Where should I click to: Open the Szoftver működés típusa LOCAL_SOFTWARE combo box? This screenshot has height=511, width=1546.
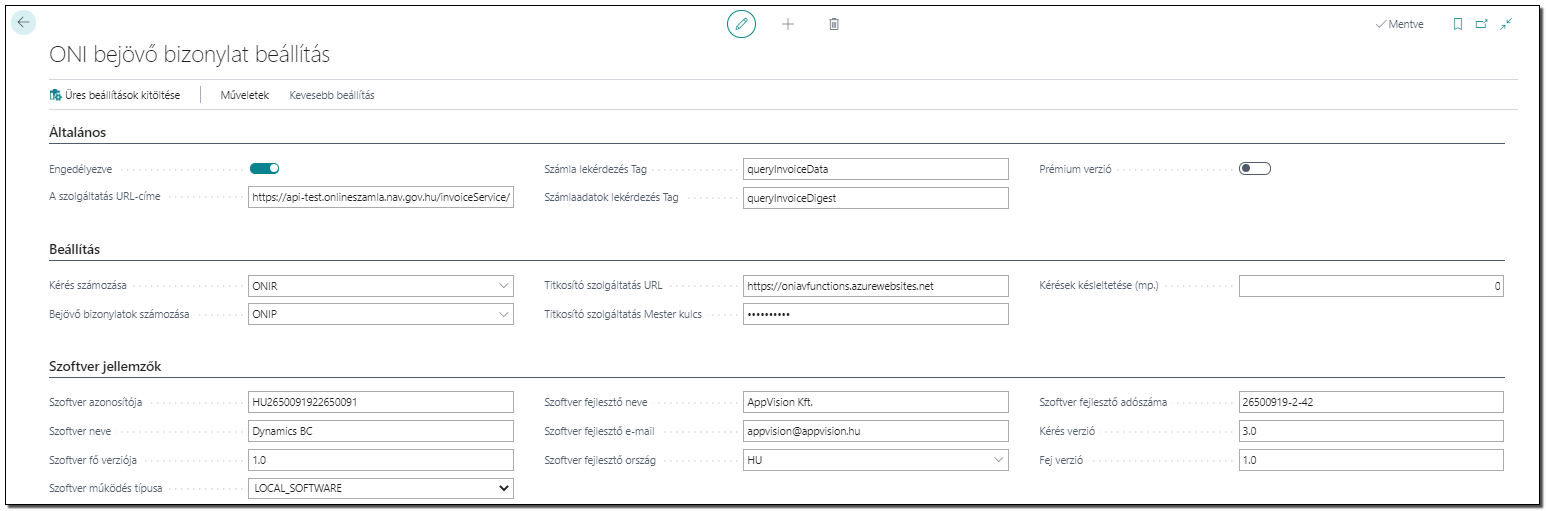tap(380, 488)
